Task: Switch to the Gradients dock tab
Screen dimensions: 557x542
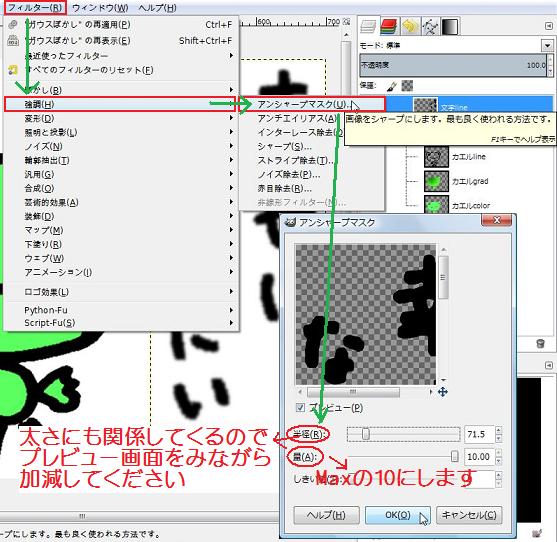Action: (x=450, y=27)
